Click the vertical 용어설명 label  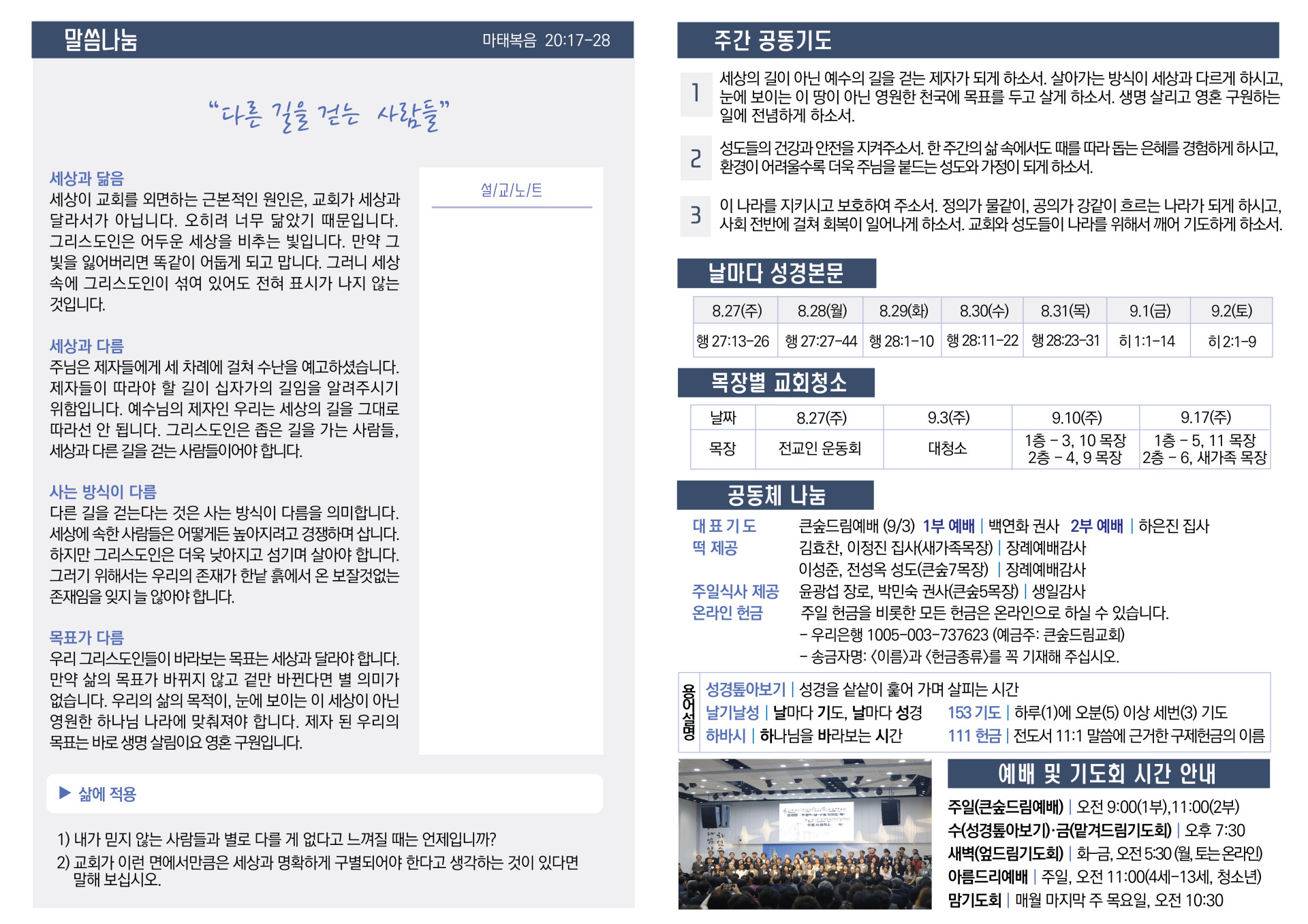689,712
